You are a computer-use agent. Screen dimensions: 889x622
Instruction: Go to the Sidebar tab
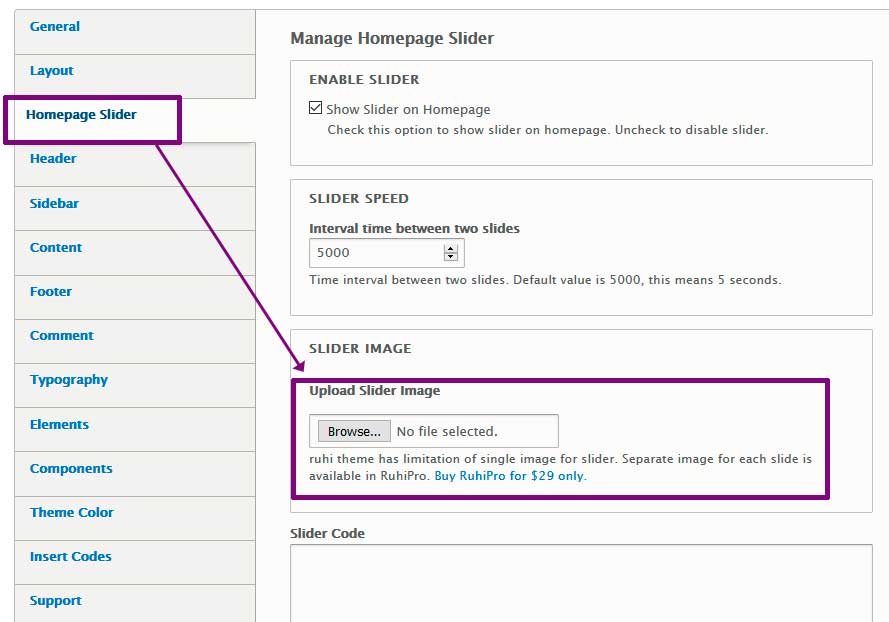tap(54, 204)
